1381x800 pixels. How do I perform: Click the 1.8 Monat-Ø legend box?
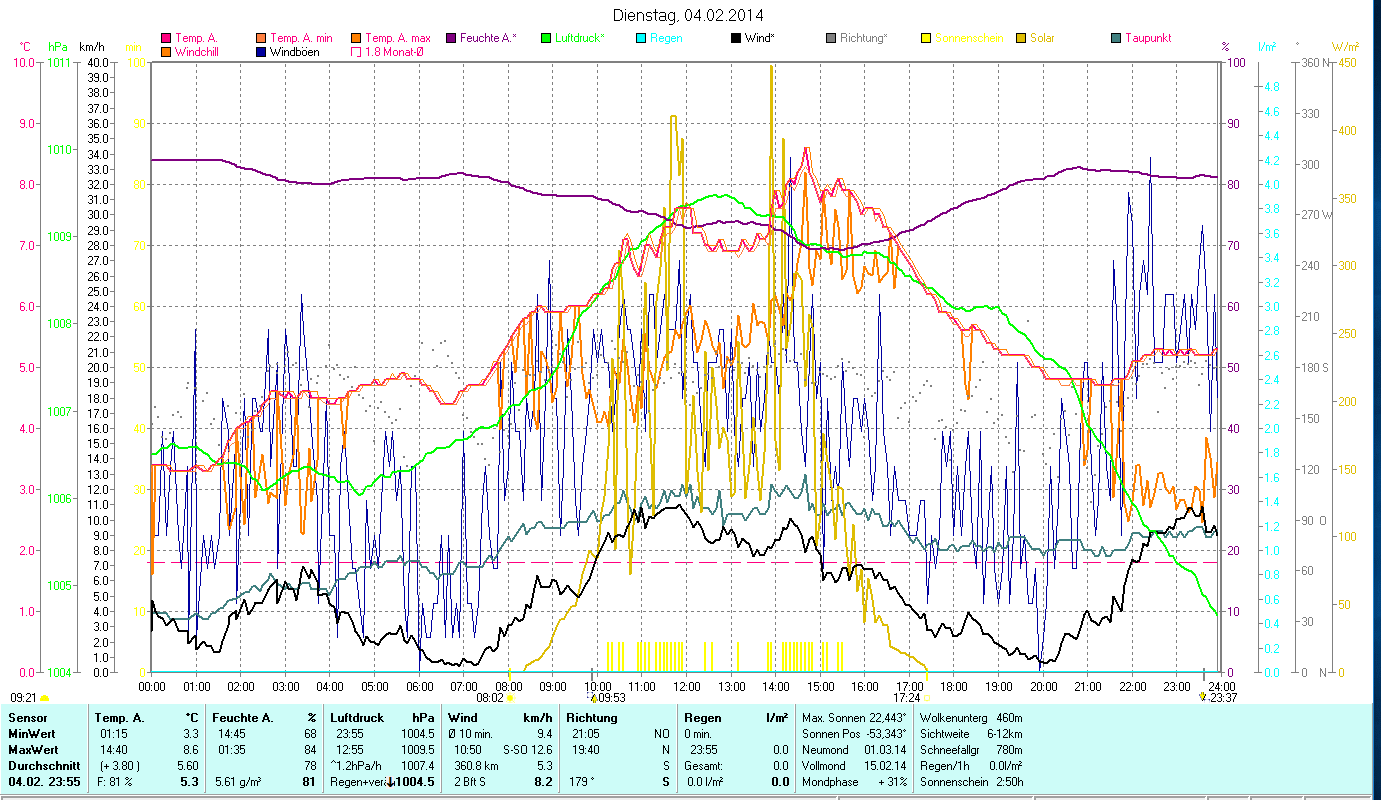(355, 51)
